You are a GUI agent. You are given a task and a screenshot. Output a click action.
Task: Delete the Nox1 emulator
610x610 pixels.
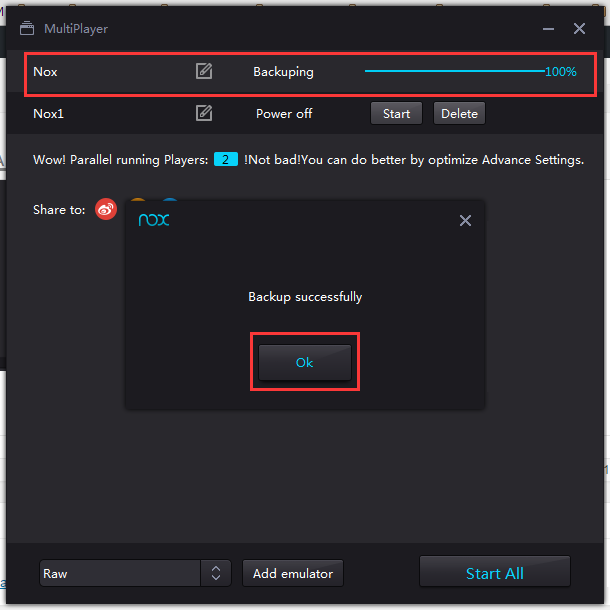[459, 113]
